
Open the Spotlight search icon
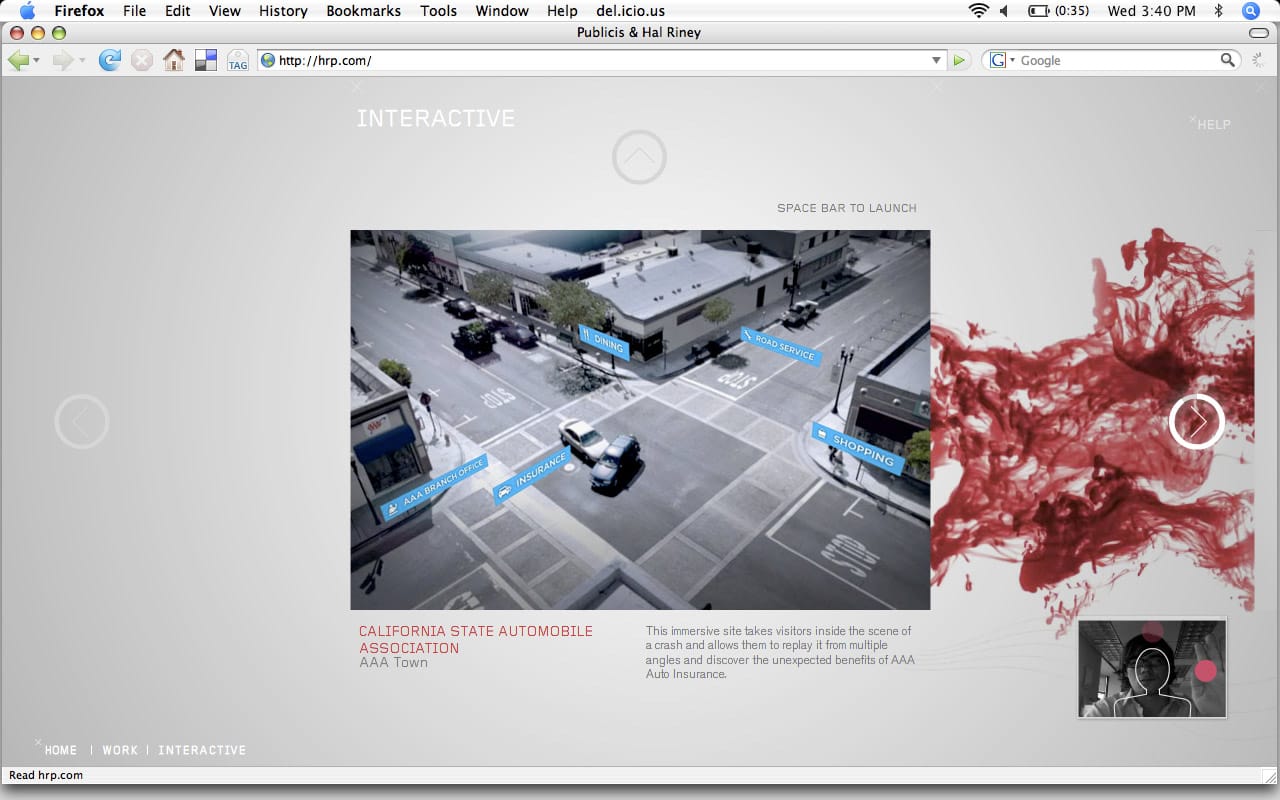[x=1251, y=11]
